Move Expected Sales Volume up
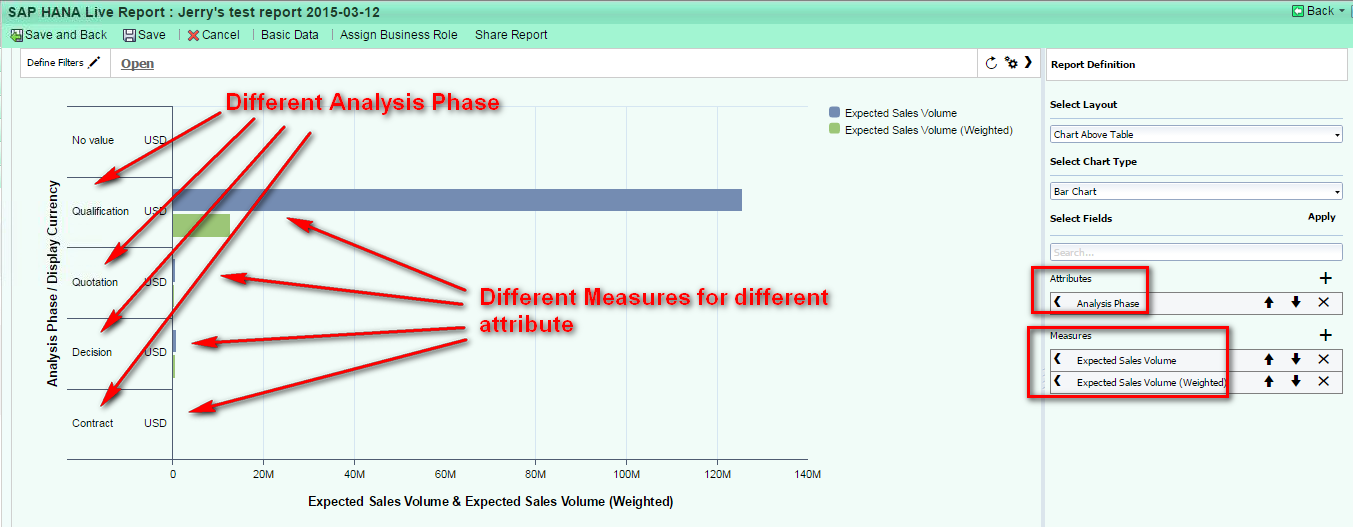This screenshot has height=527, width=1353. pos(1269,359)
